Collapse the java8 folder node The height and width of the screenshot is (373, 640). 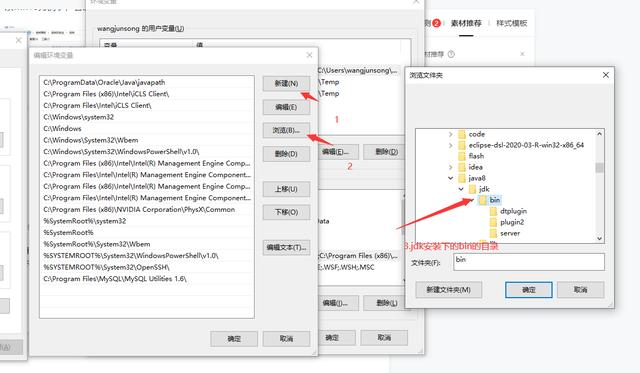(451, 178)
